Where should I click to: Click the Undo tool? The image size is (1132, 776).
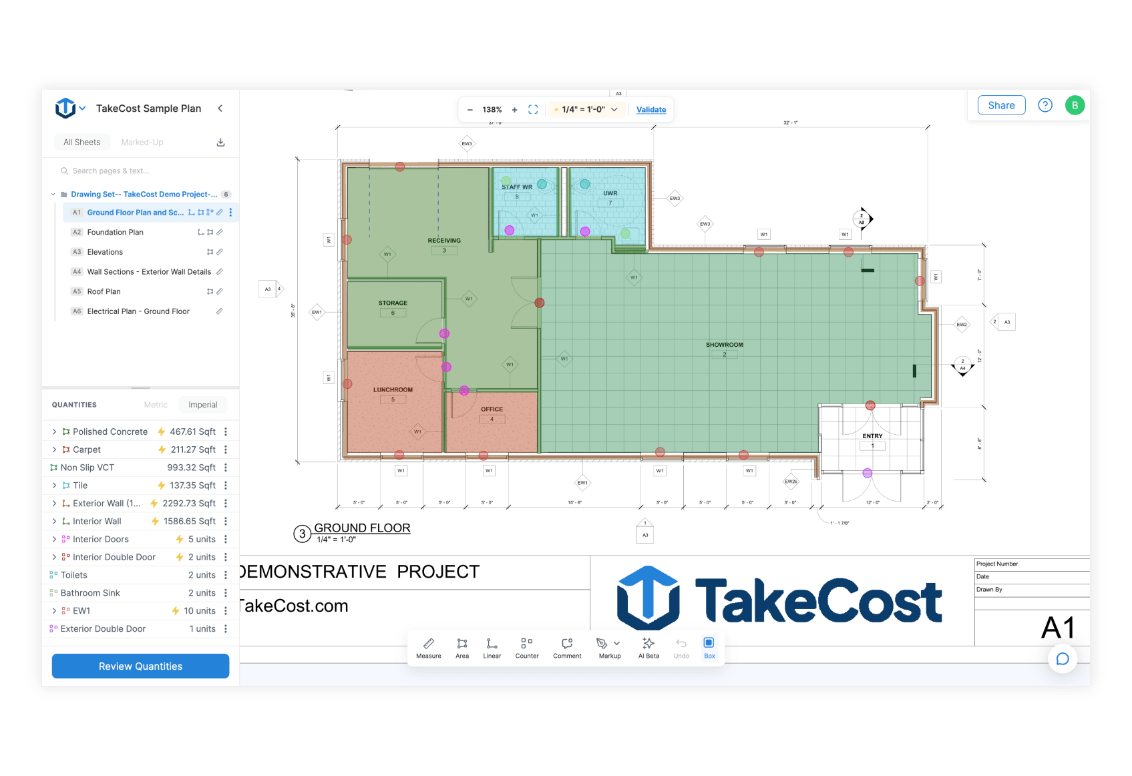tap(681, 648)
